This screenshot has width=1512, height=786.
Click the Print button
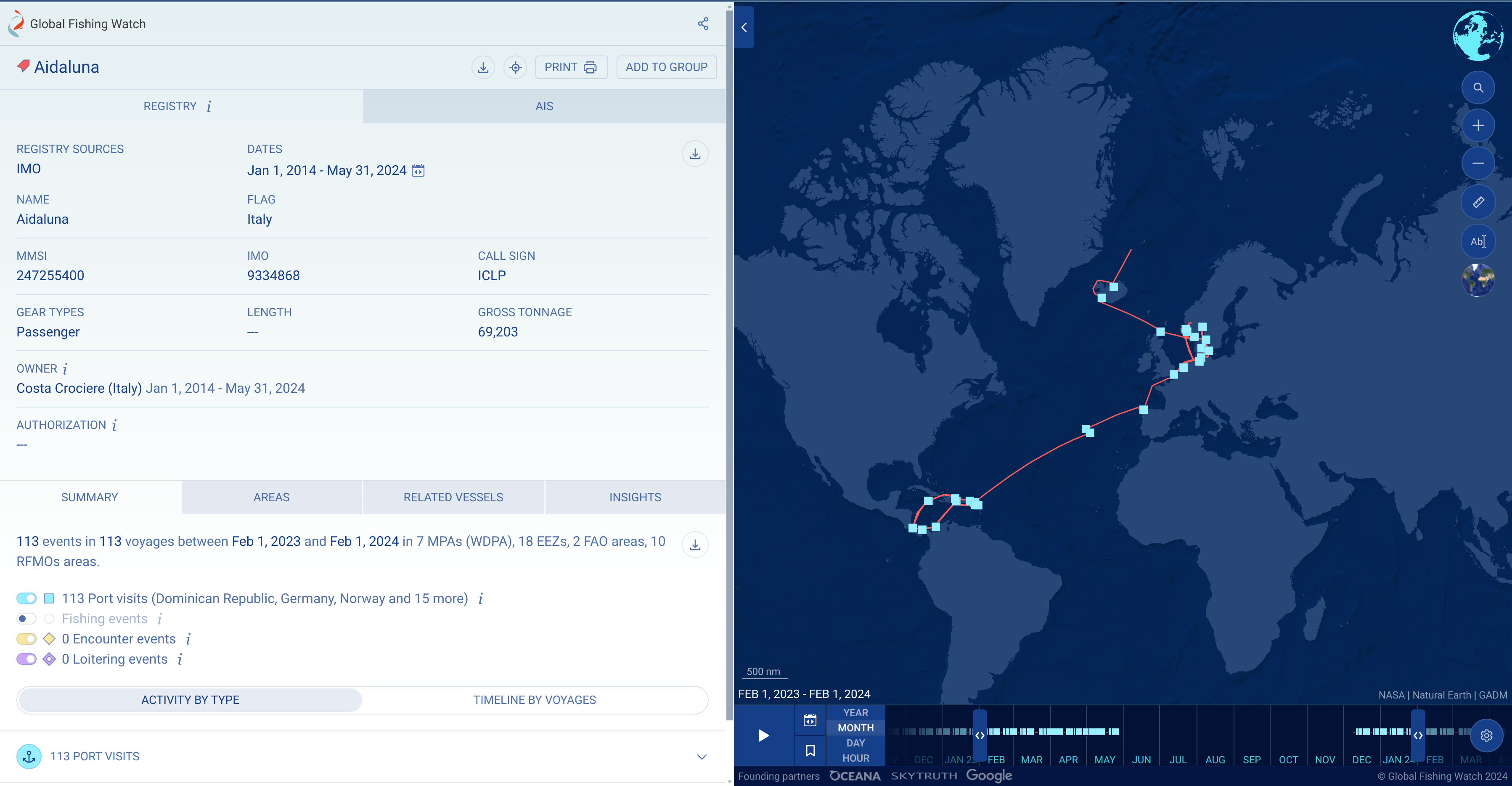570,68
